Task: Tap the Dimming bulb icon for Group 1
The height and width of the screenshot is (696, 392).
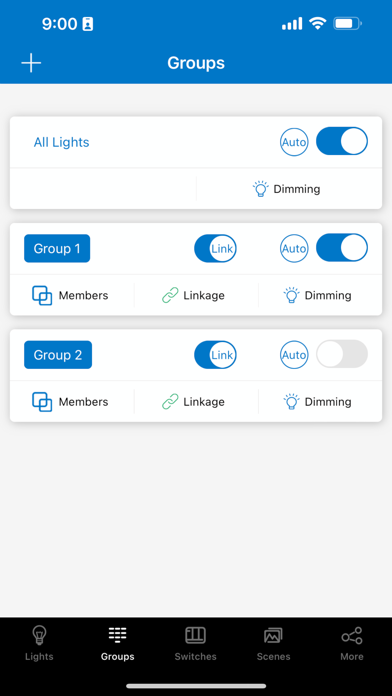Action: click(292, 296)
